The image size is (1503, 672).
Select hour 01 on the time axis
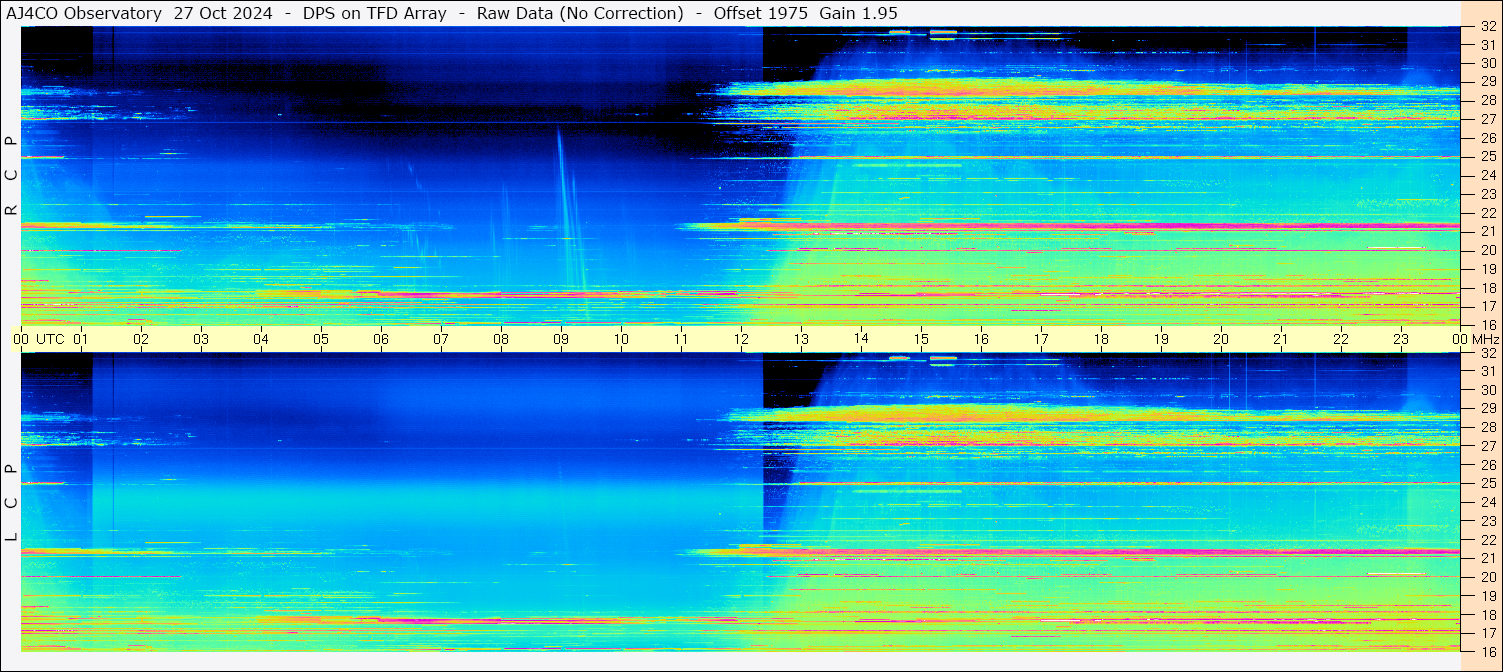click(81, 339)
